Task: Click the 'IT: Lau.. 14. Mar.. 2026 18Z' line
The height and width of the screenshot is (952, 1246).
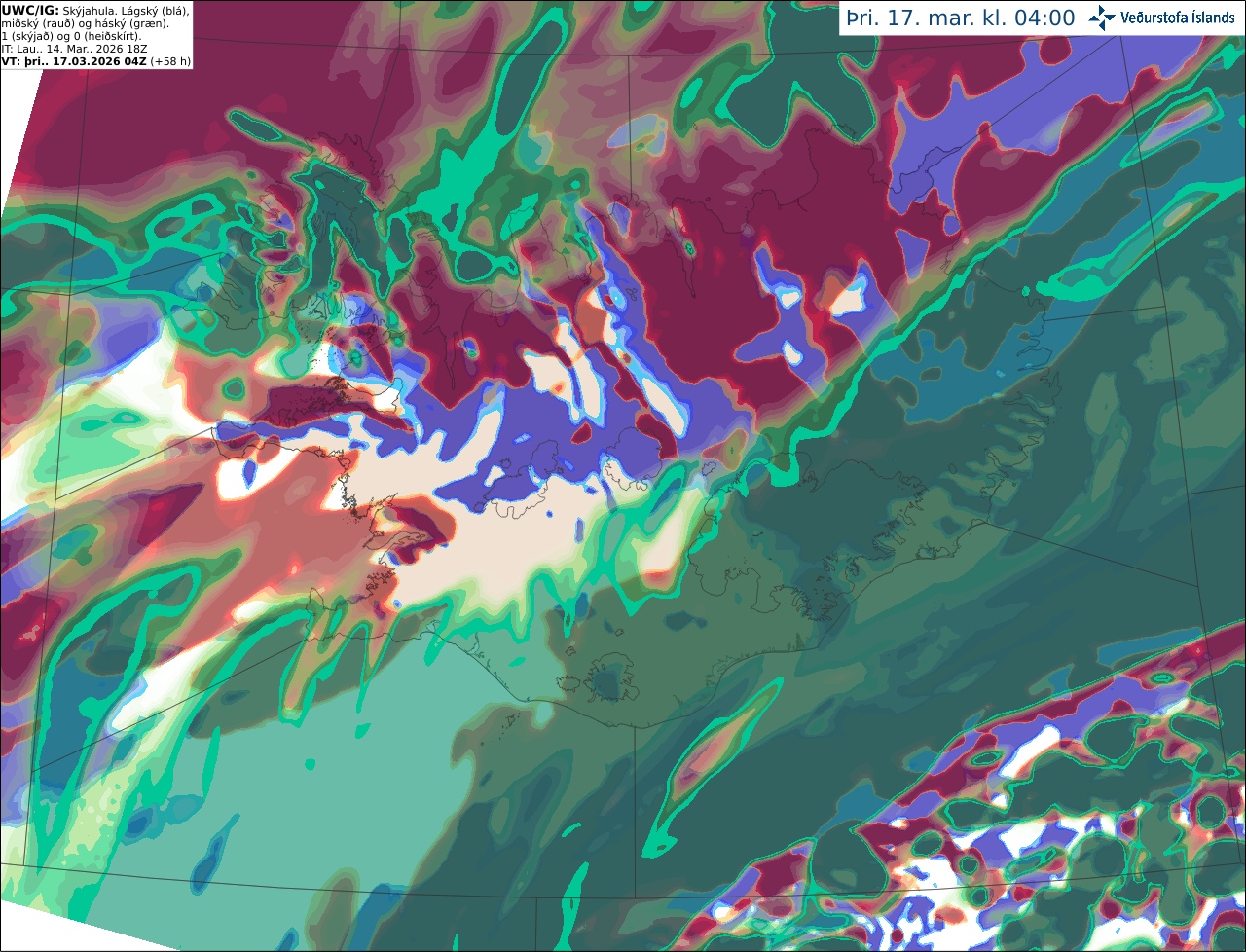Action: (74, 49)
